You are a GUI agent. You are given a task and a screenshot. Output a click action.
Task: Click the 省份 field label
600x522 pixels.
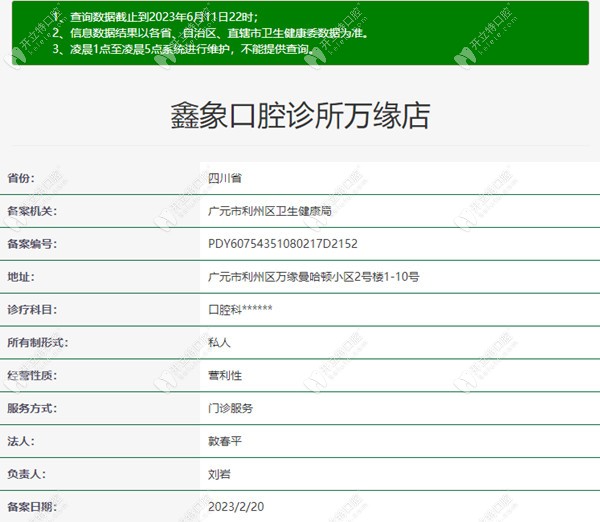pos(21,178)
